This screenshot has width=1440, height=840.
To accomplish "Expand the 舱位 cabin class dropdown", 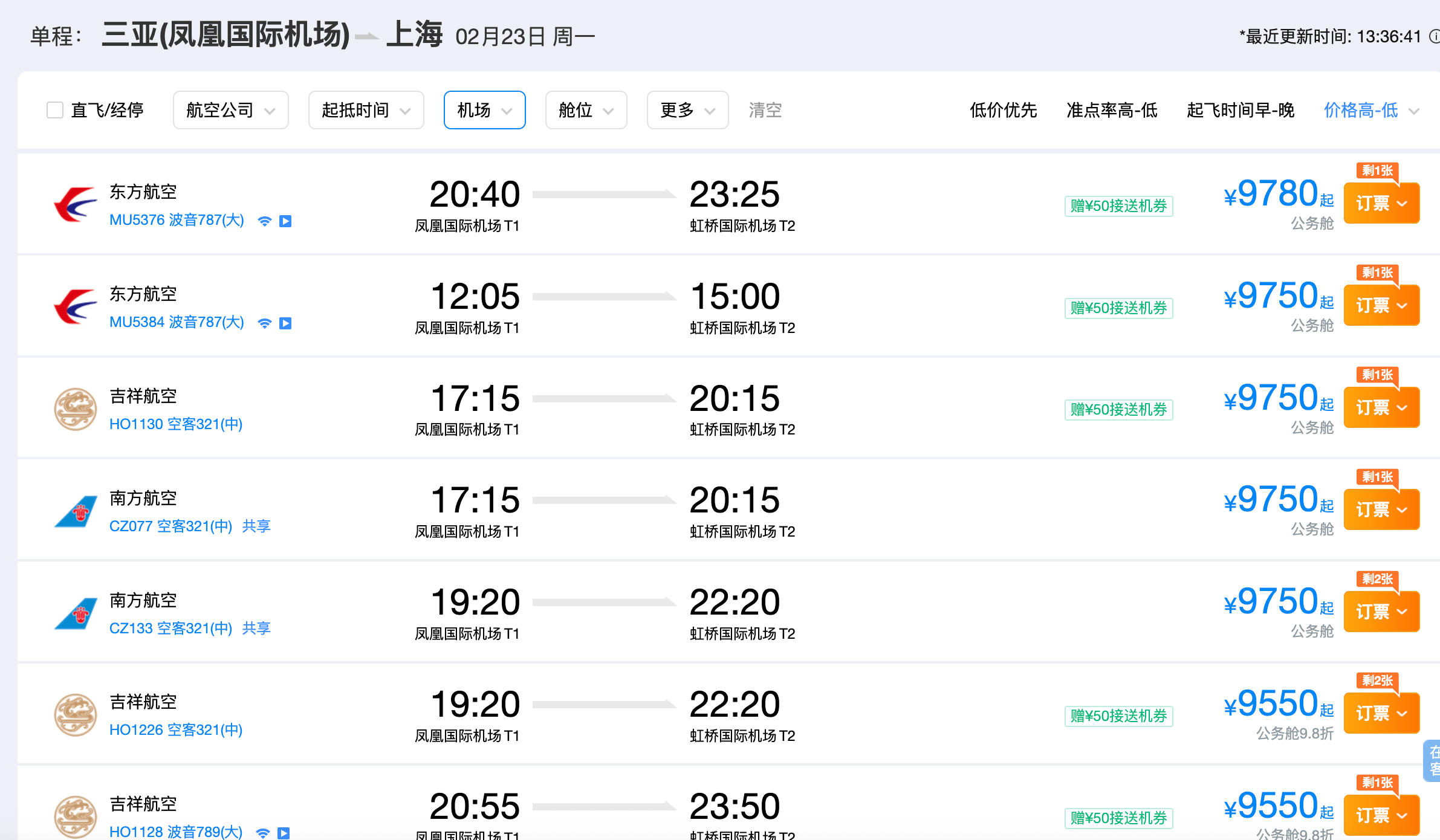I will click(586, 110).
